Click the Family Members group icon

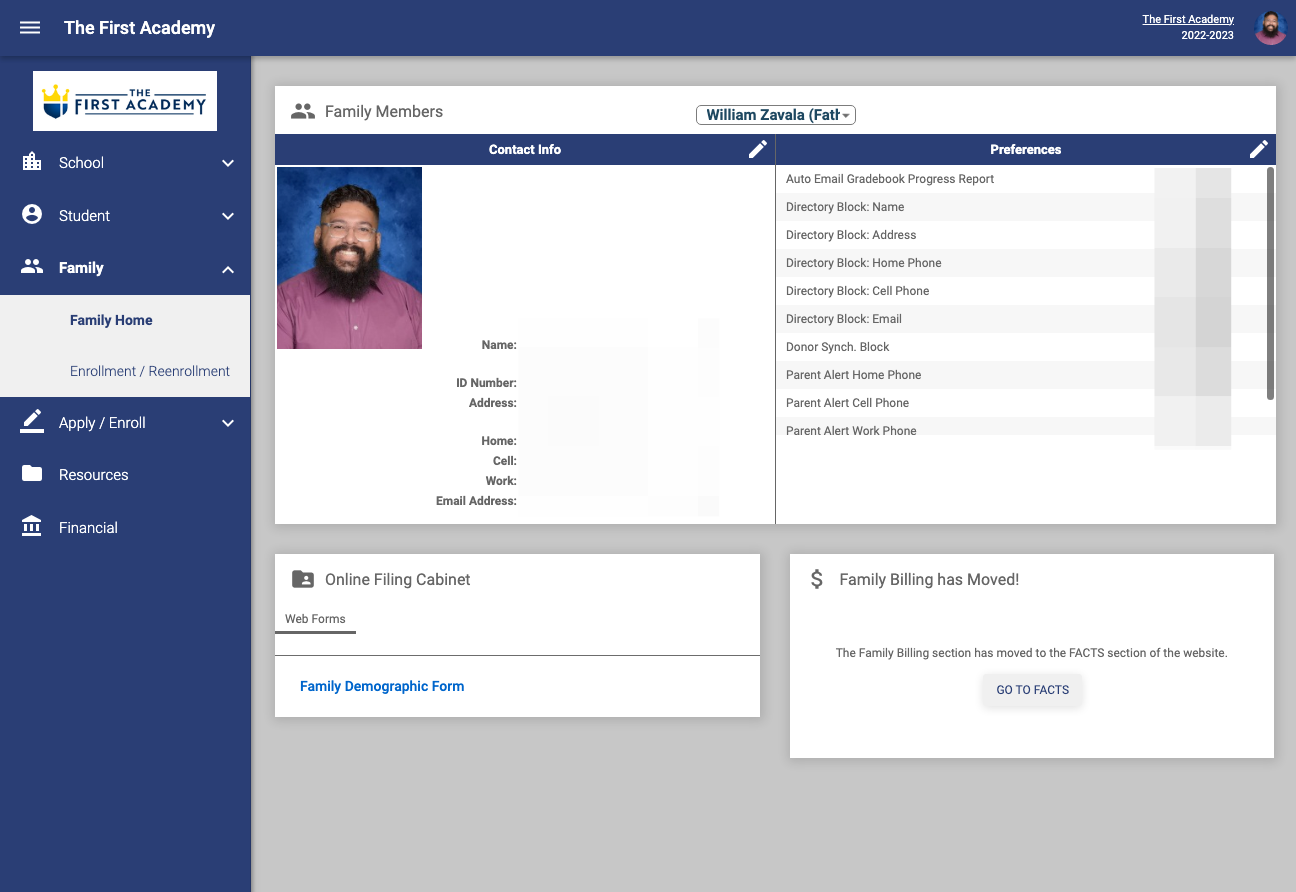click(x=303, y=112)
